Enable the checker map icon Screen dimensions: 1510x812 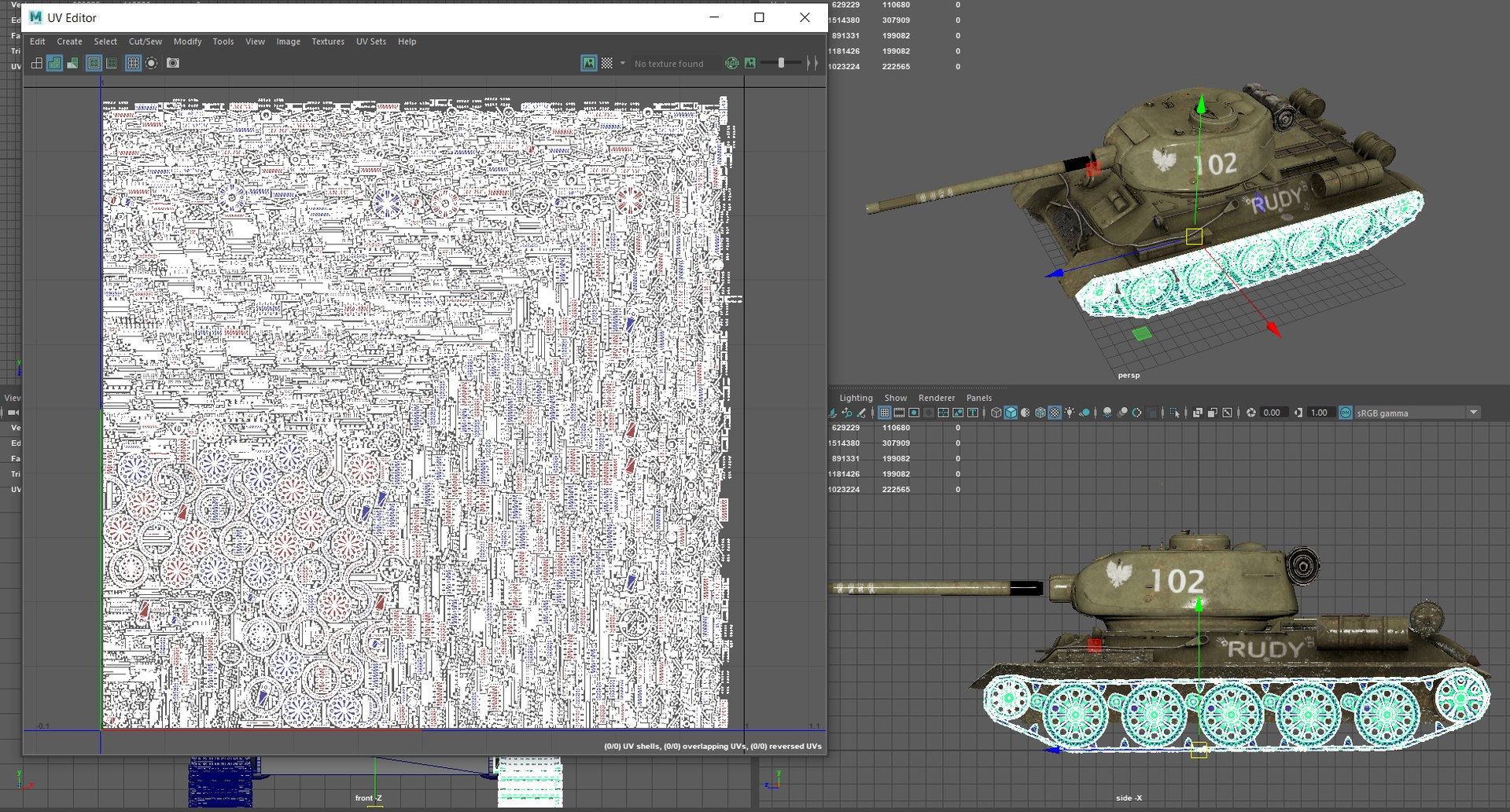point(607,63)
